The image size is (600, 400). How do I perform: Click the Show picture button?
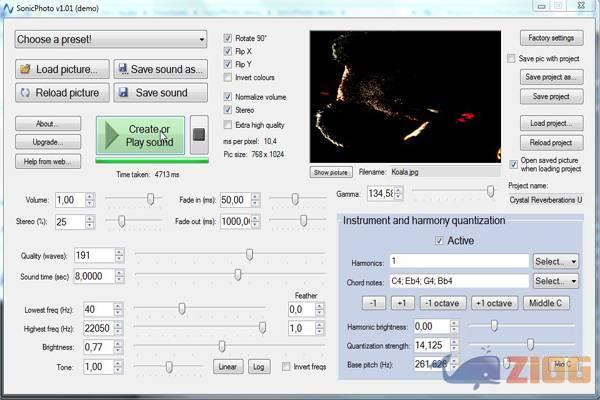pos(330,172)
